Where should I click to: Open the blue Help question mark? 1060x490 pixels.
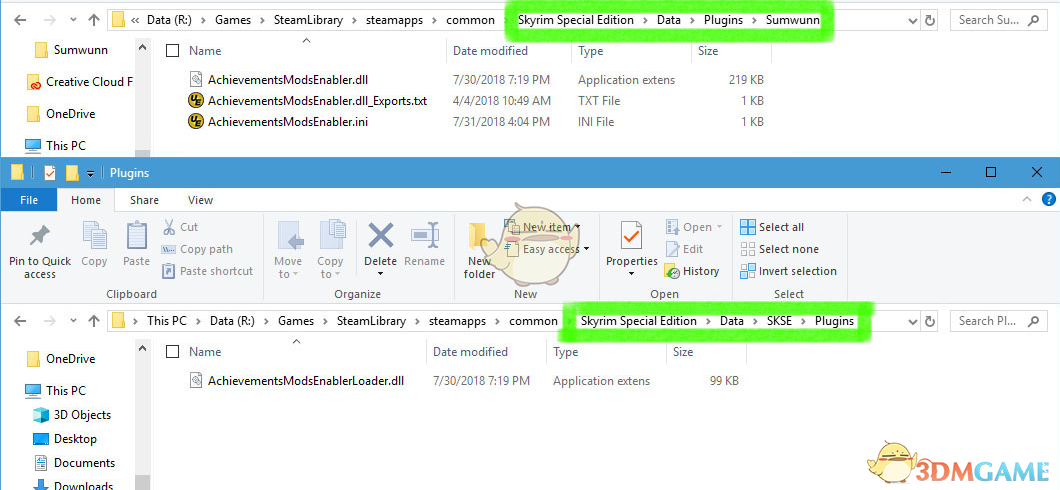point(1049,199)
